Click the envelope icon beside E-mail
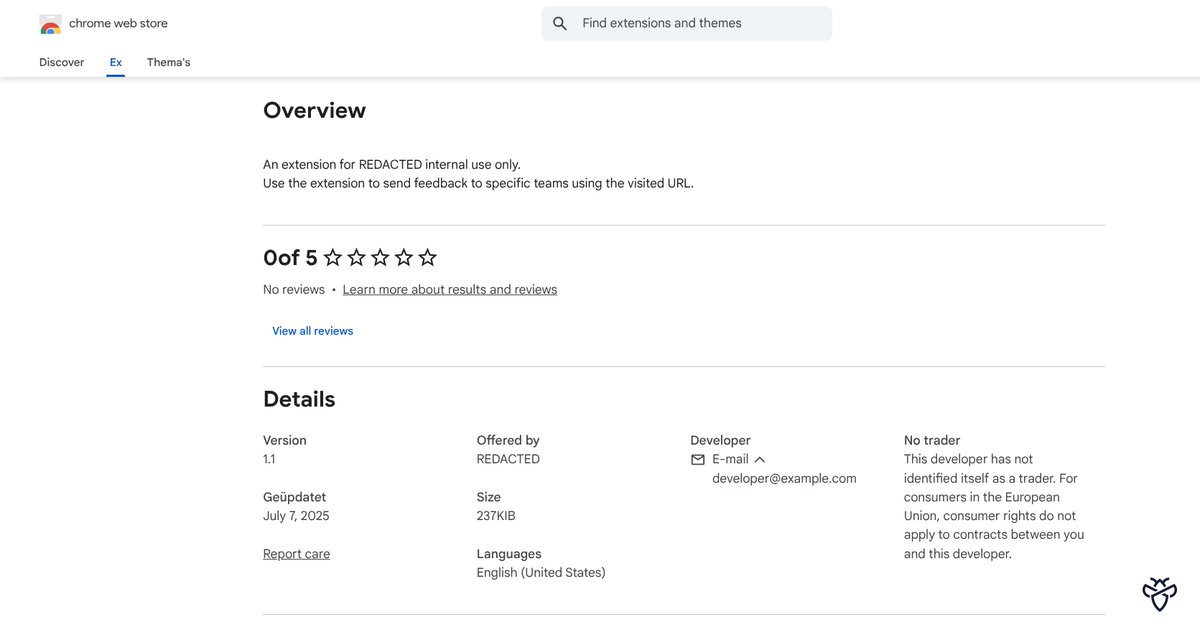1200x635 pixels. (698, 459)
